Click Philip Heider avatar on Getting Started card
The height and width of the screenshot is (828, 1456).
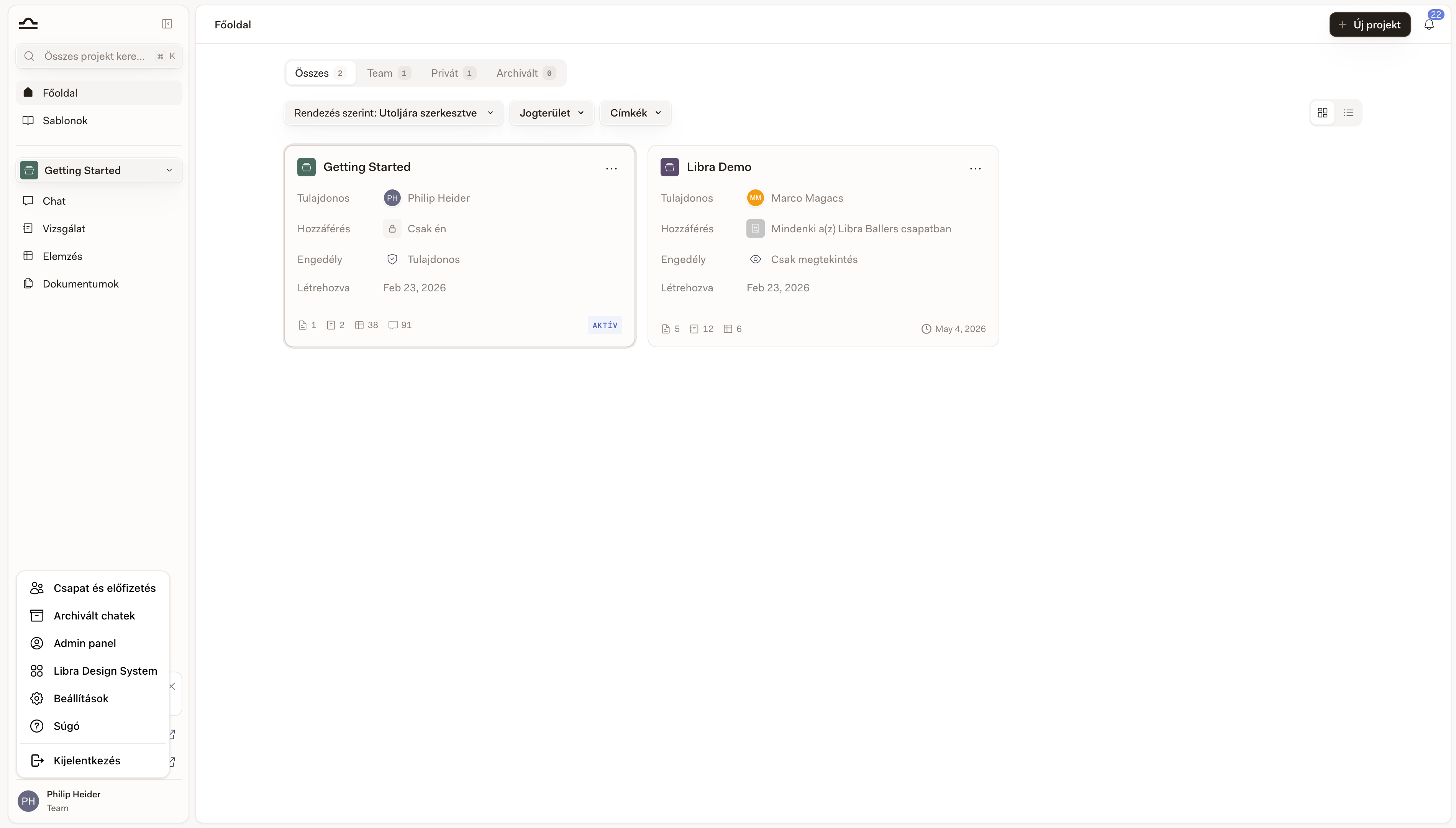coord(392,198)
